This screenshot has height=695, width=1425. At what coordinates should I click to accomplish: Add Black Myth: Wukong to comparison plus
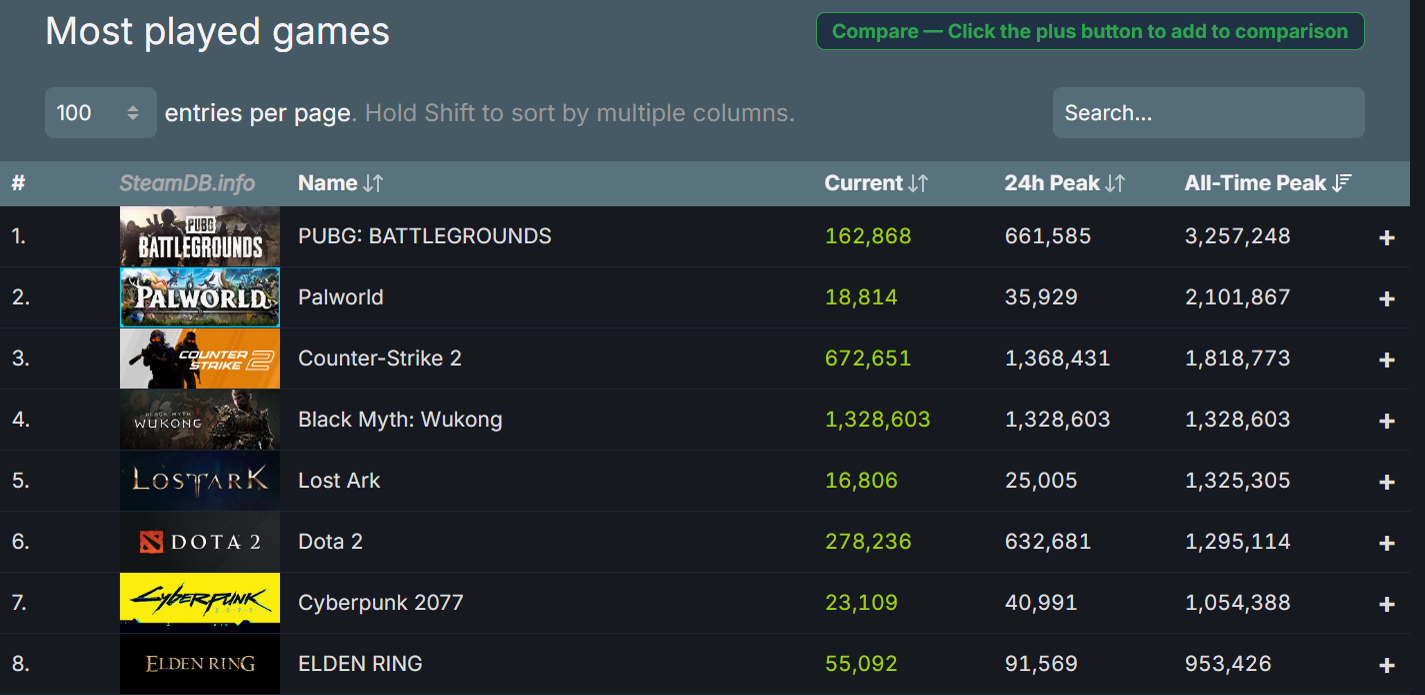pyautogui.click(x=1386, y=421)
